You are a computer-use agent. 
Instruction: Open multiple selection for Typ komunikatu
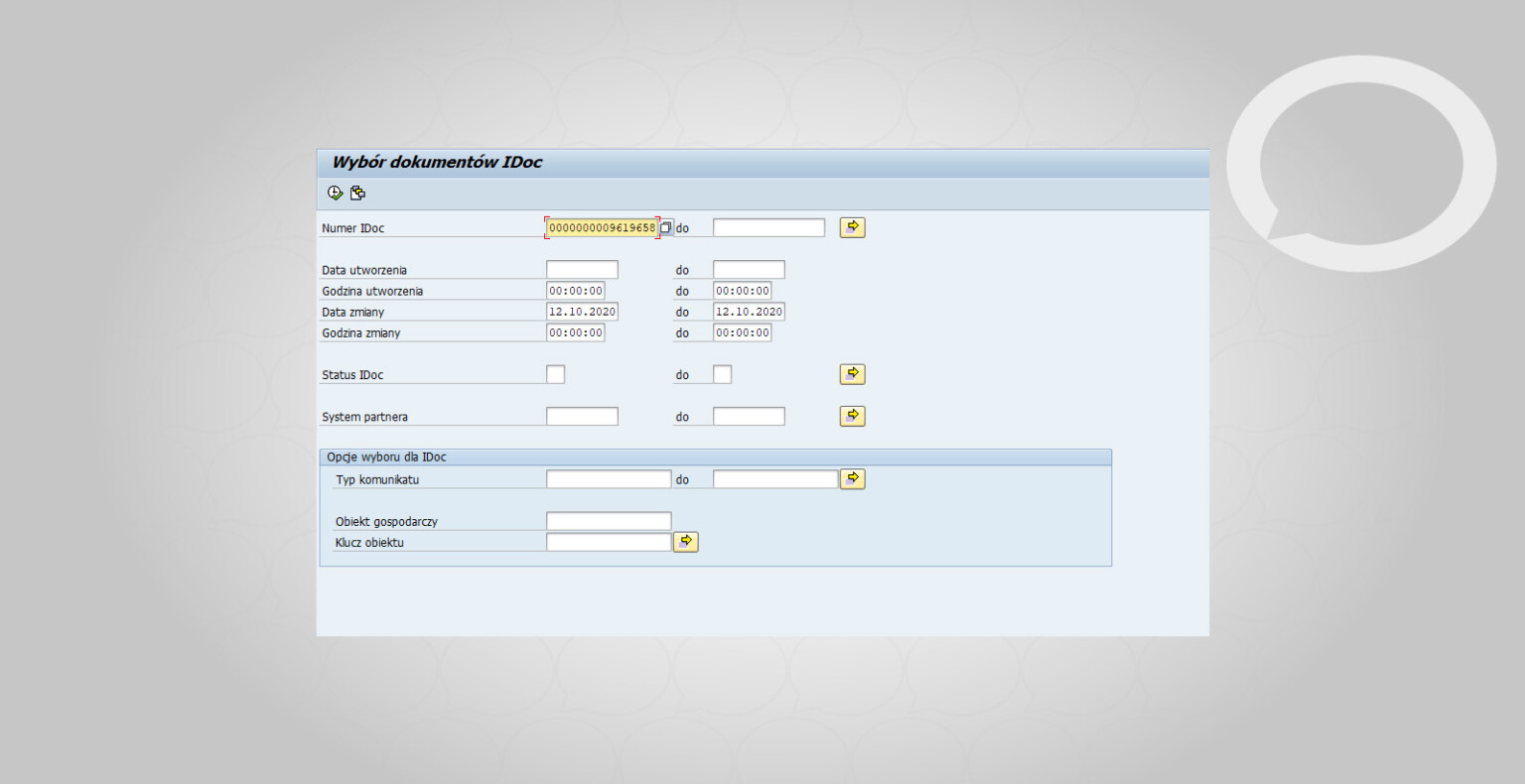(x=852, y=478)
